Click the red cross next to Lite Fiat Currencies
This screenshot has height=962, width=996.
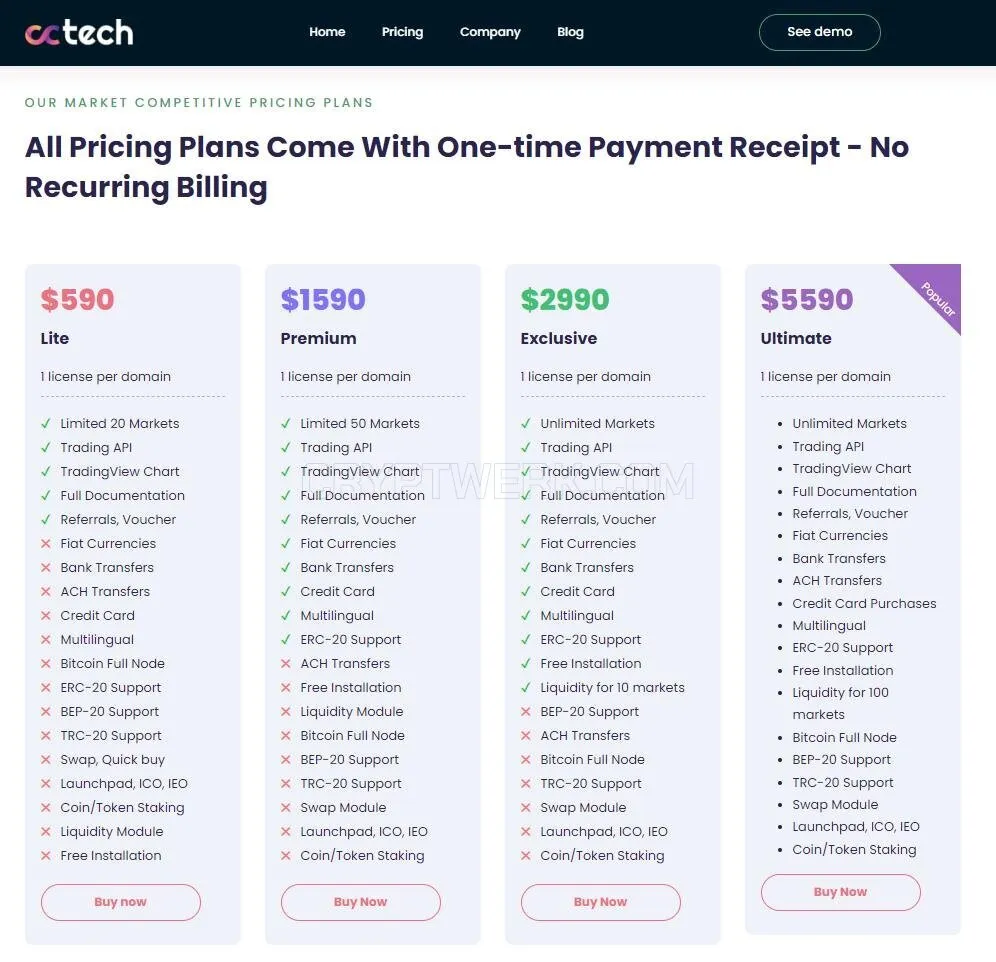(x=46, y=543)
